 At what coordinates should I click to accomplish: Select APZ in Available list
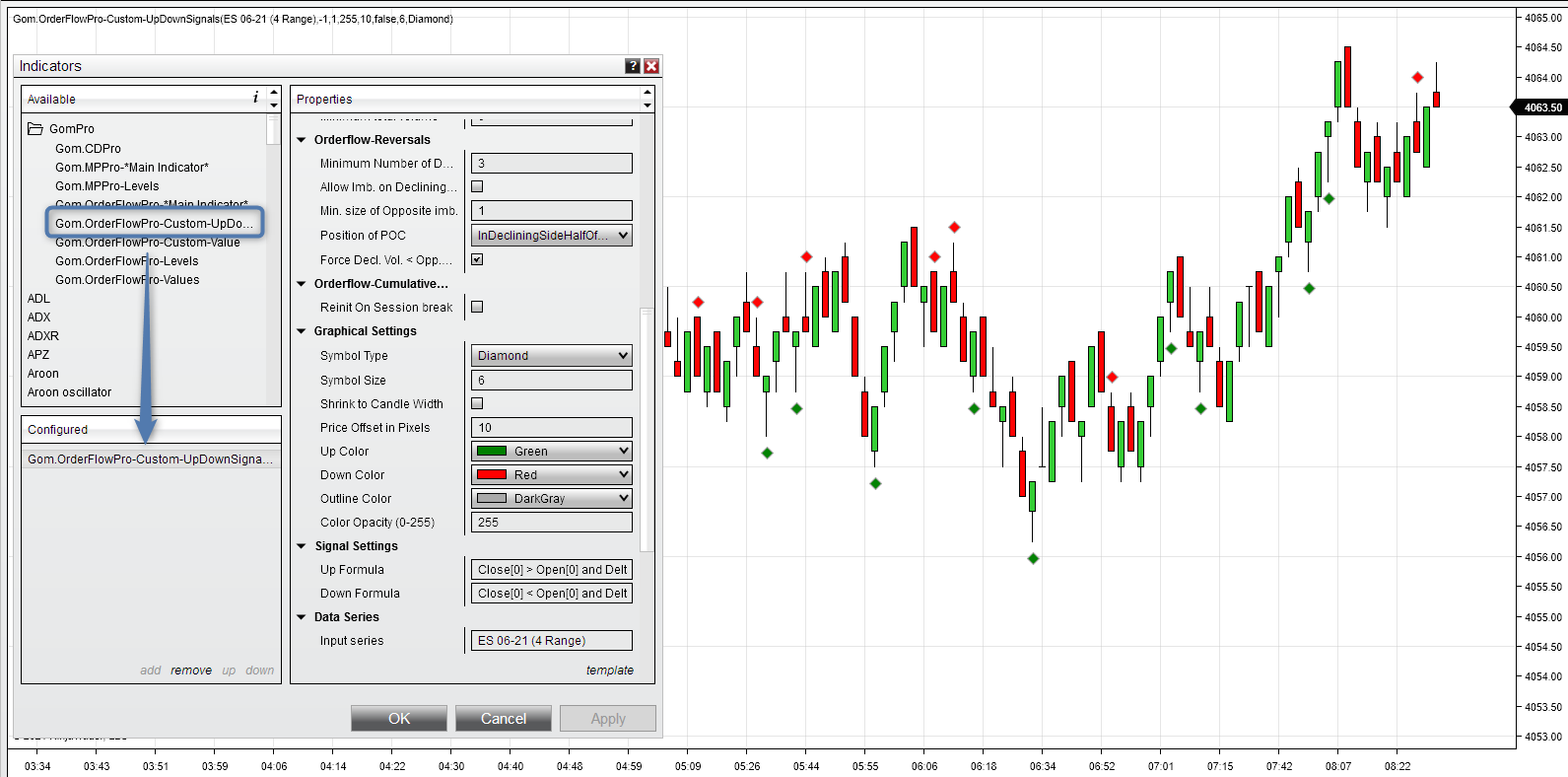coord(38,355)
